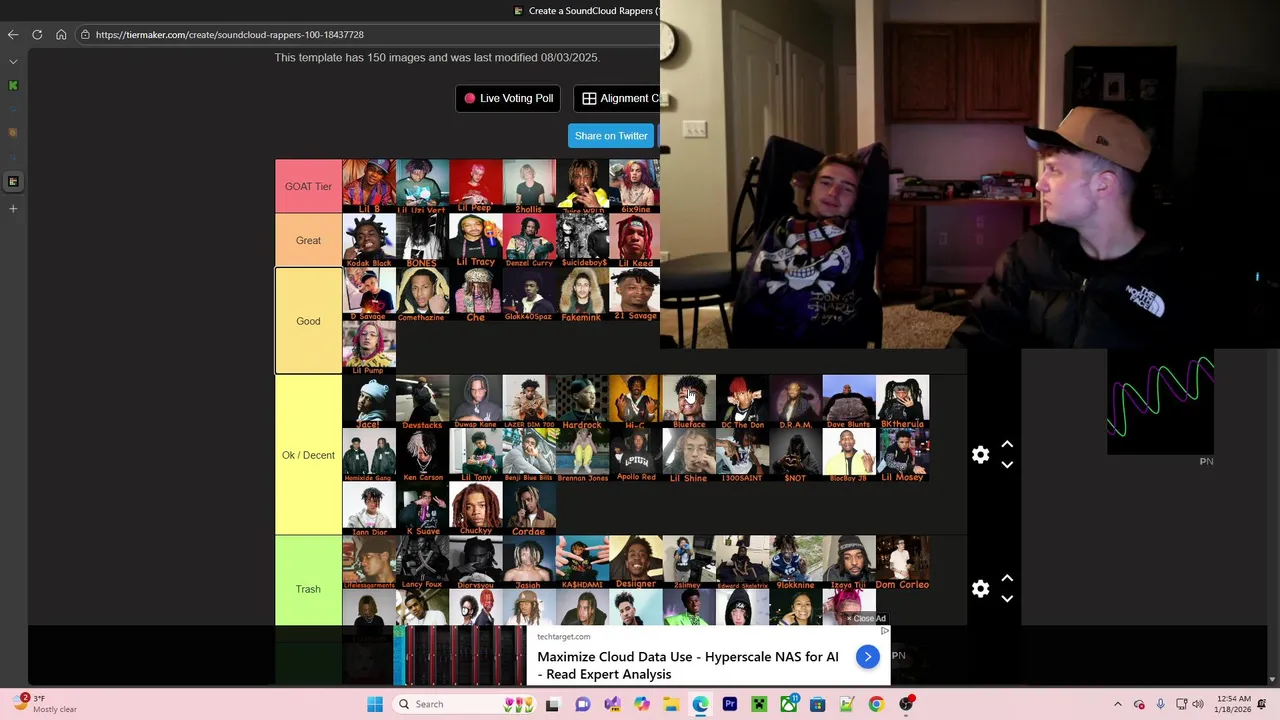Open Microsoft Store from the taskbar

pyautogui.click(x=817, y=704)
